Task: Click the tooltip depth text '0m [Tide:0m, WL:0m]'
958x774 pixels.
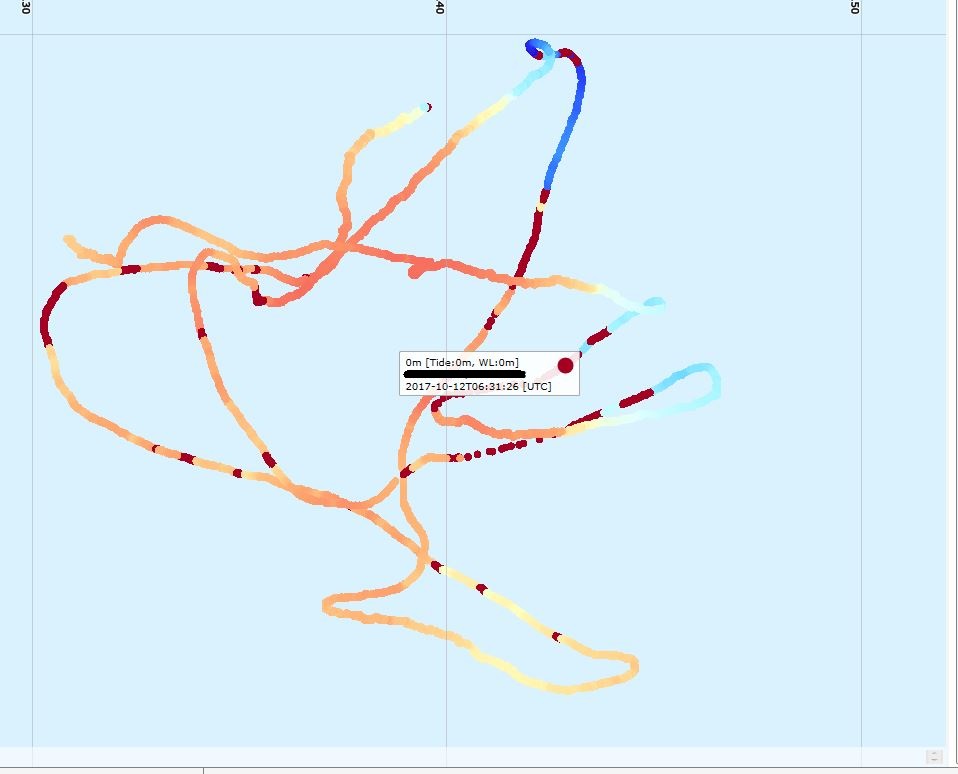Action: tap(462, 361)
